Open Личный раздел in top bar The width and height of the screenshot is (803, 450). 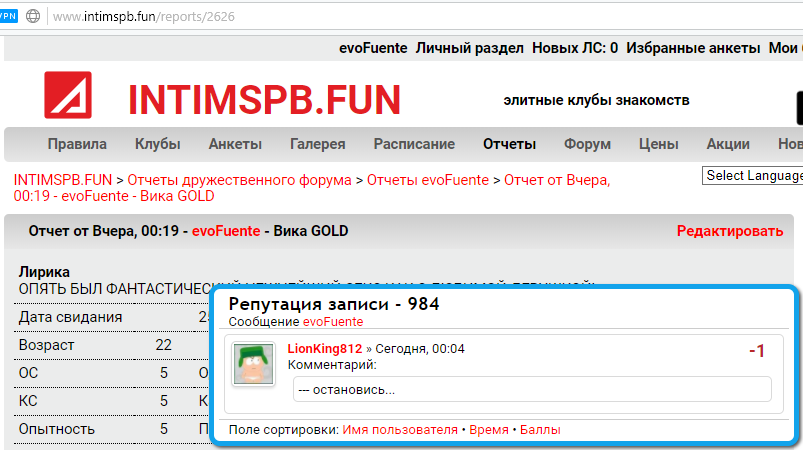tap(469, 47)
